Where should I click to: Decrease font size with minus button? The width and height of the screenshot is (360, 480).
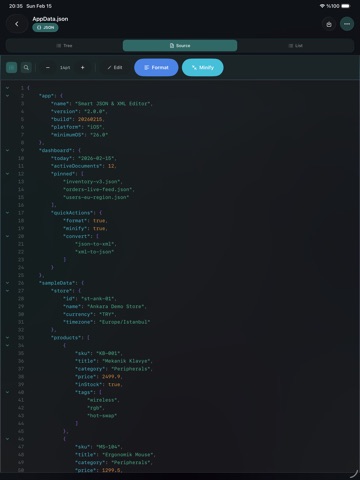pyautogui.click(x=48, y=68)
